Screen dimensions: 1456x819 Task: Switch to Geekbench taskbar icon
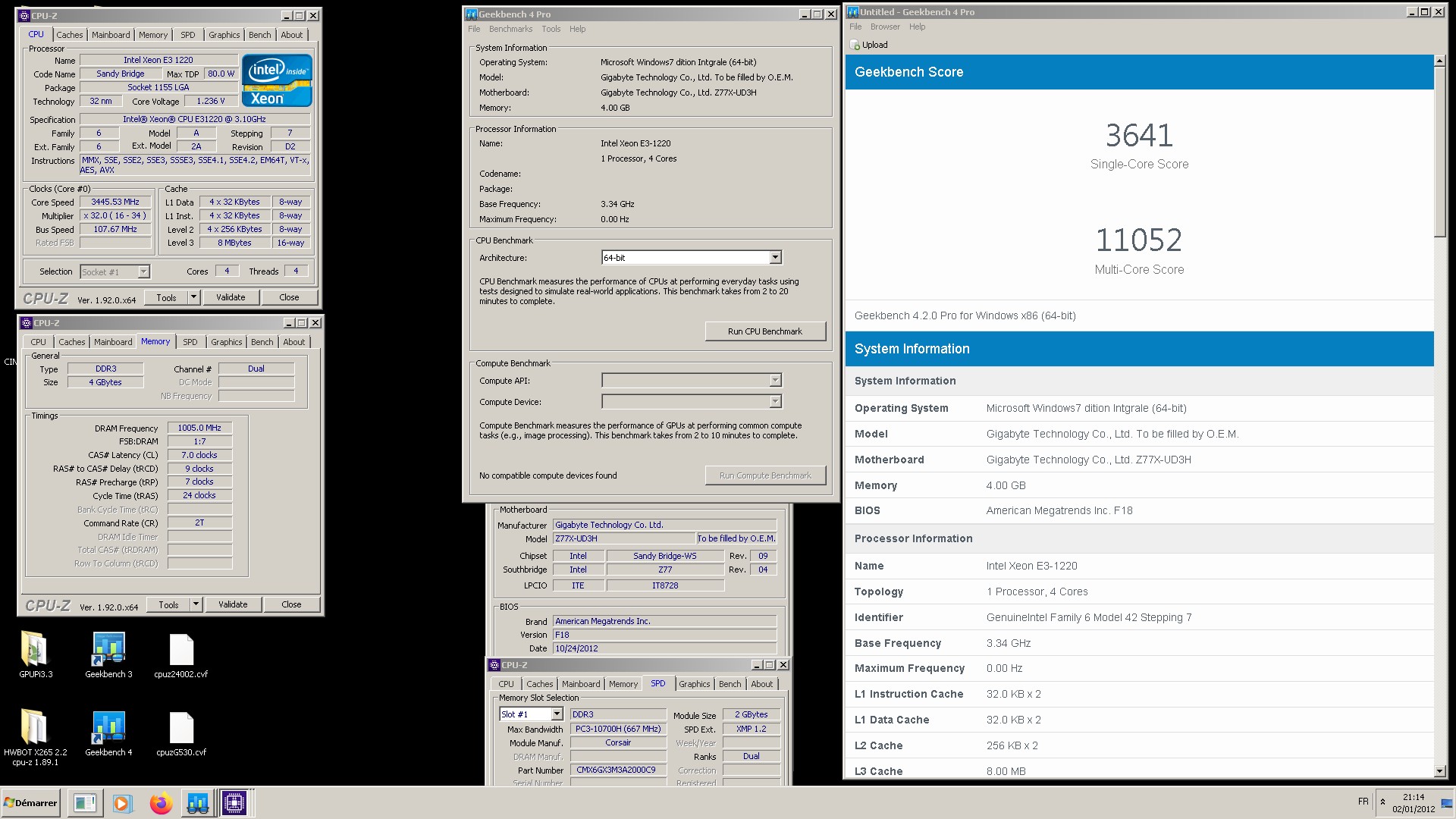click(x=198, y=803)
